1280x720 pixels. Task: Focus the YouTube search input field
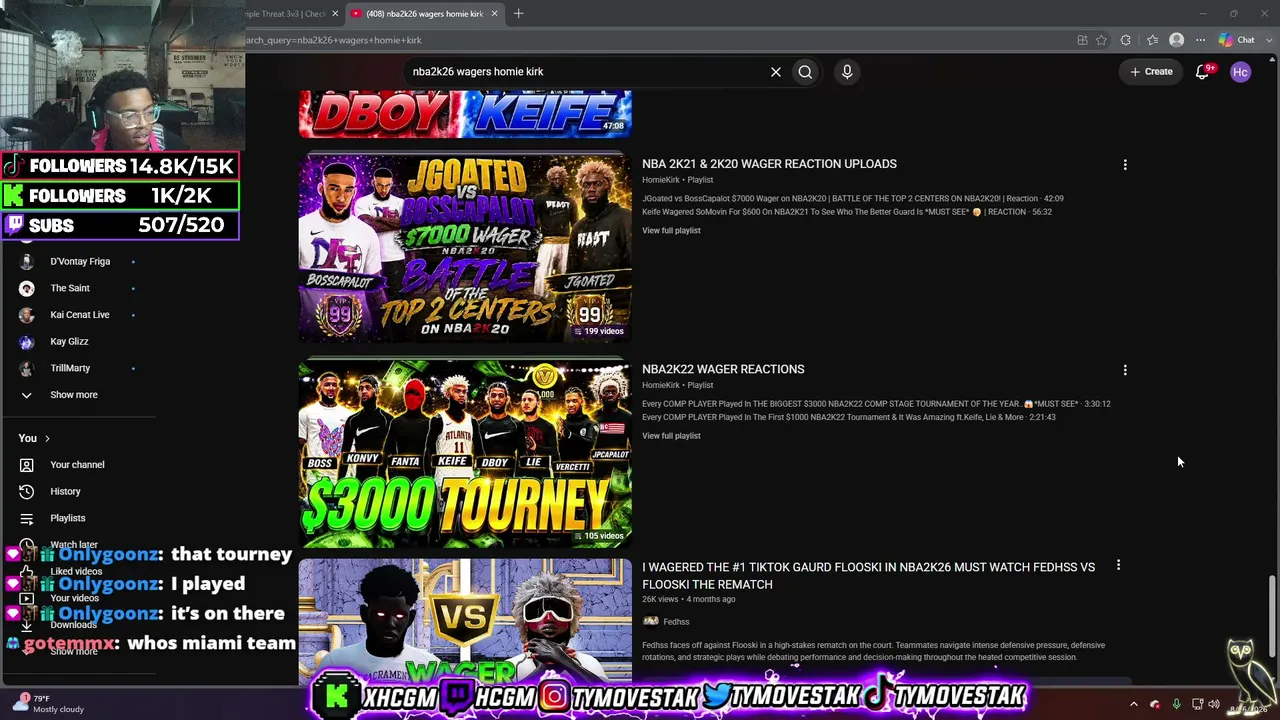(586, 72)
